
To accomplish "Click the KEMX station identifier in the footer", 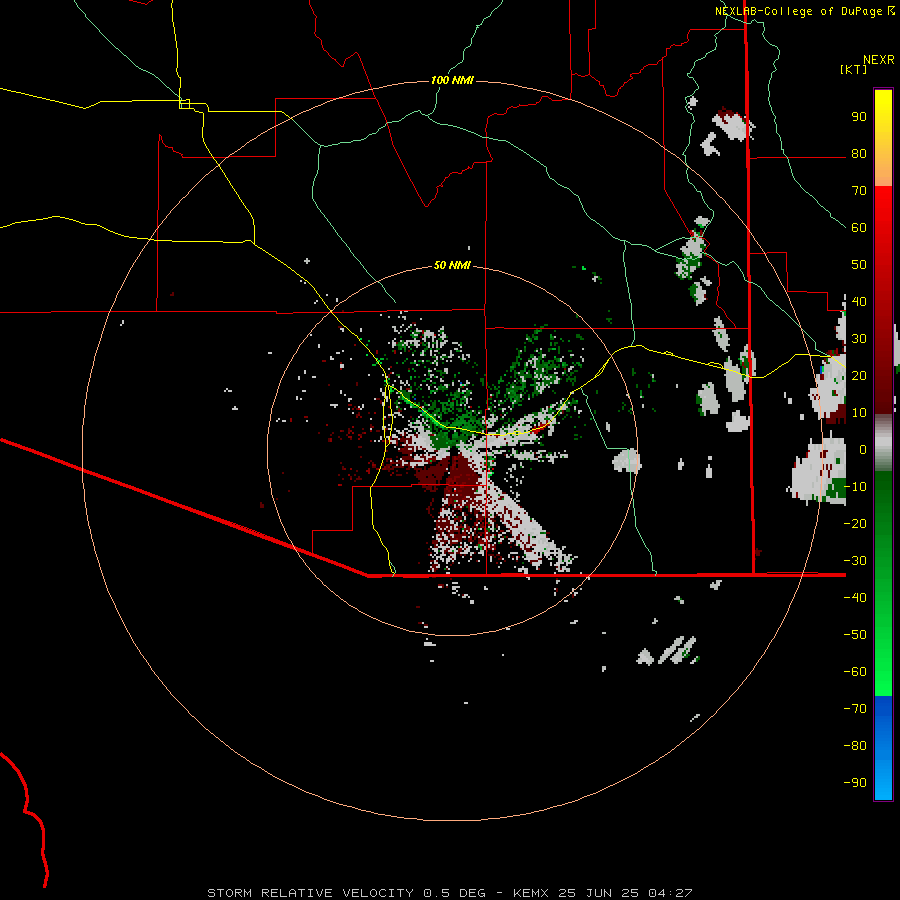I will (x=531, y=893).
